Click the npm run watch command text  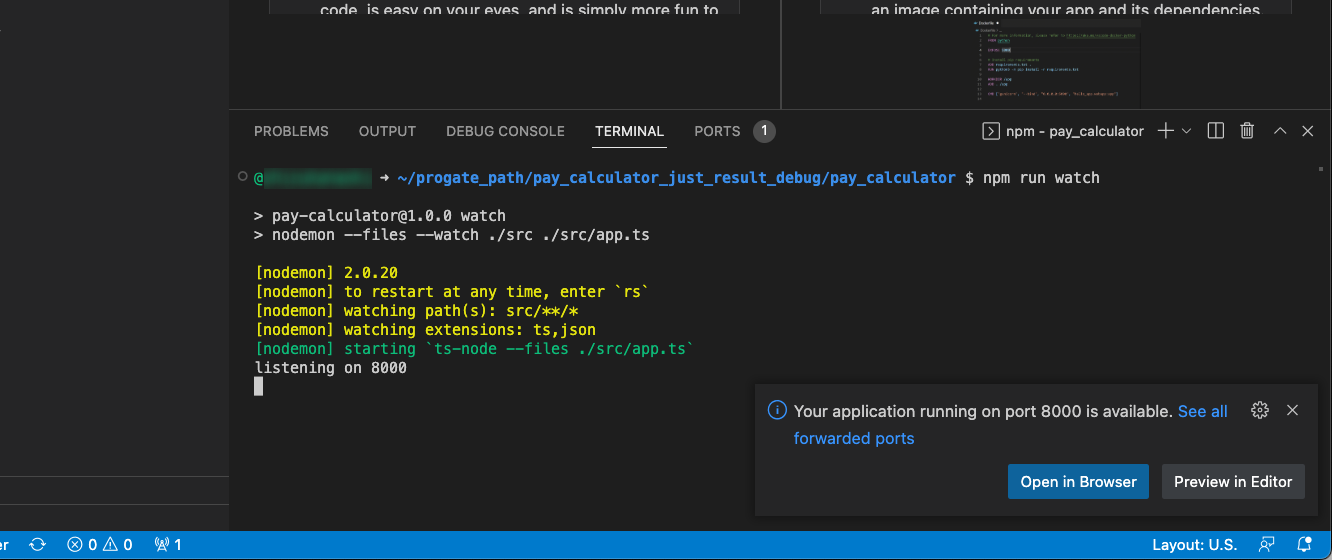[x=1041, y=178]
